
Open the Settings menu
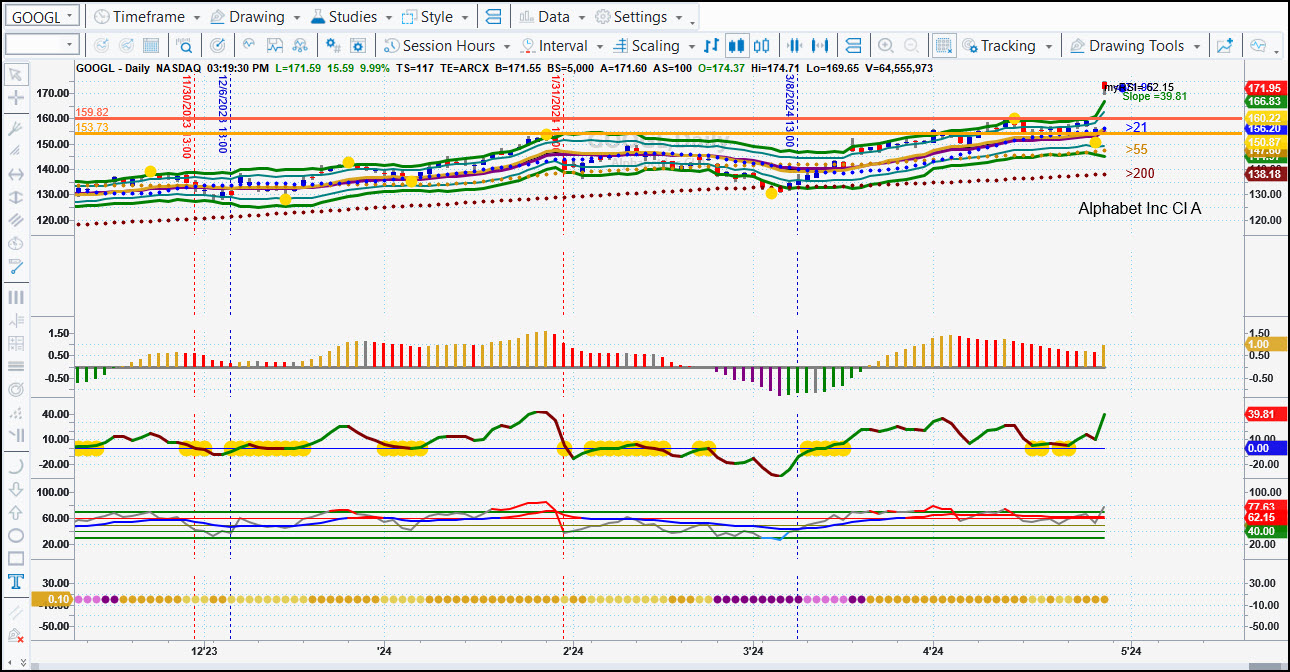coord(640,17)
